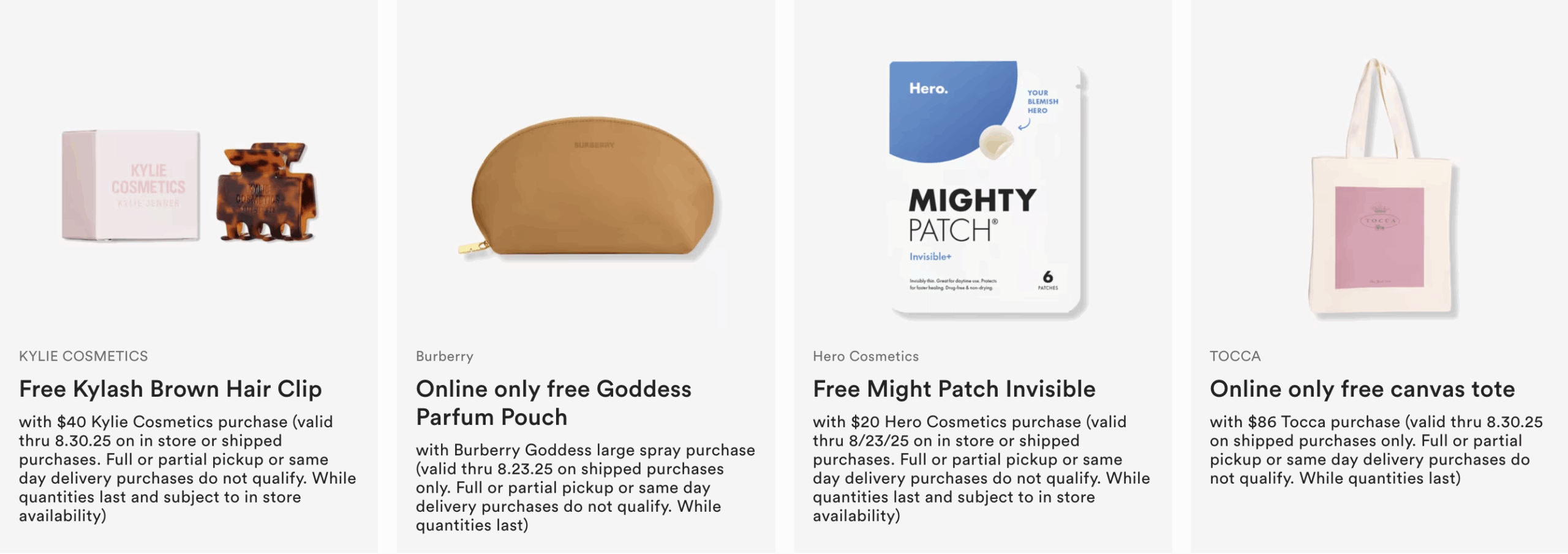Open the tan Burberry pouch image
This screenshot has width=1568, height=554.
[593, 189]
